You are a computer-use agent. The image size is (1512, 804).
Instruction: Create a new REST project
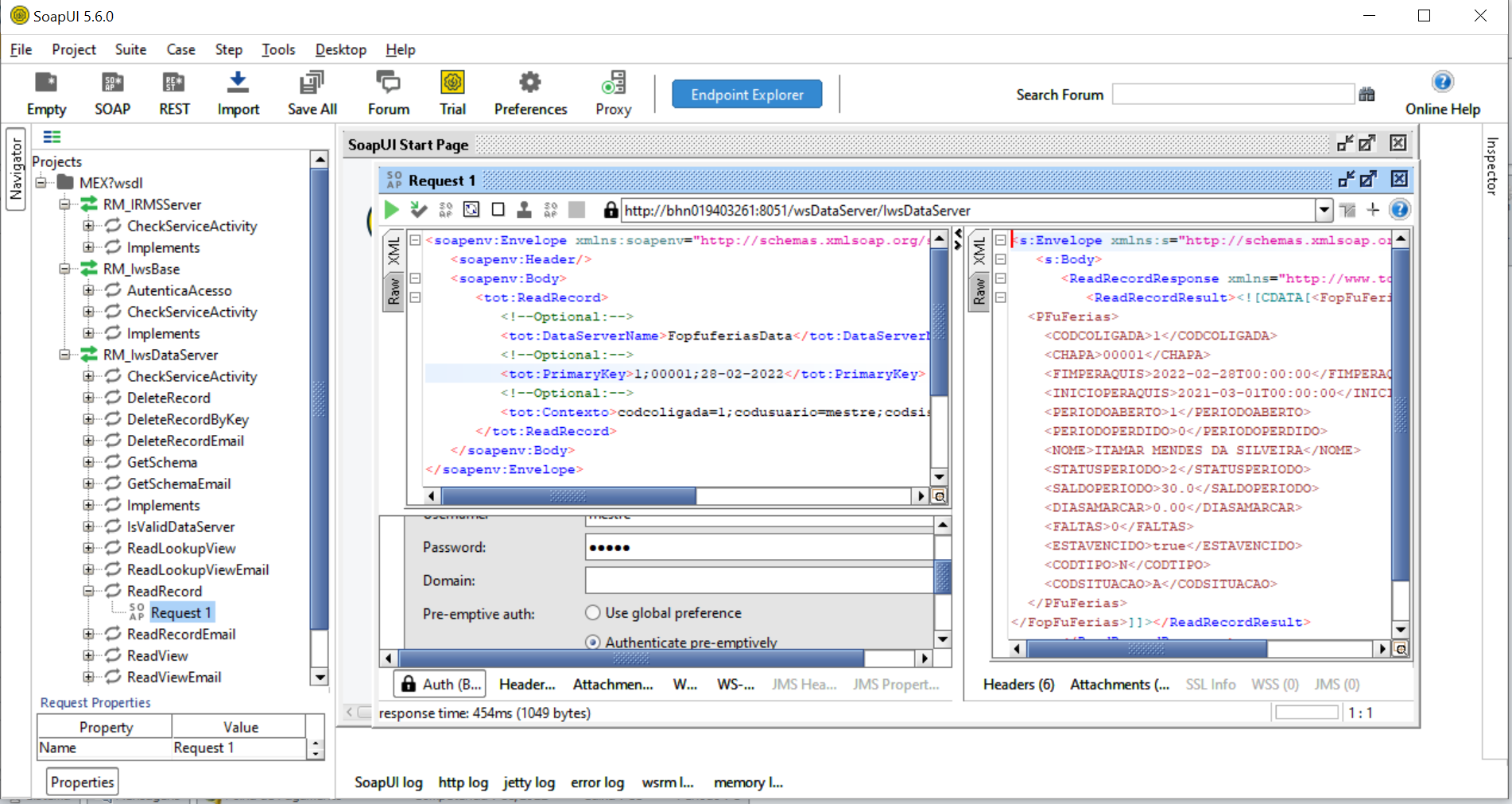click(x=174, y=94)
